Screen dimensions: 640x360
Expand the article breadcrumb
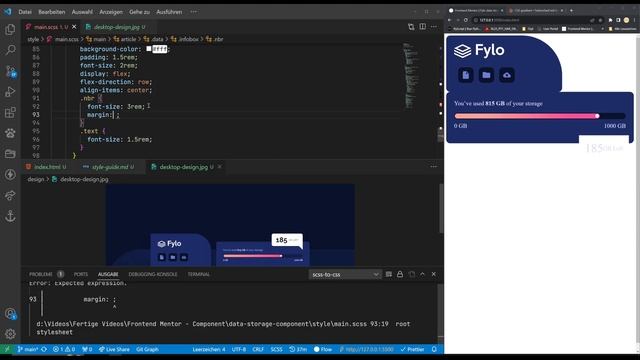point(128,39)
